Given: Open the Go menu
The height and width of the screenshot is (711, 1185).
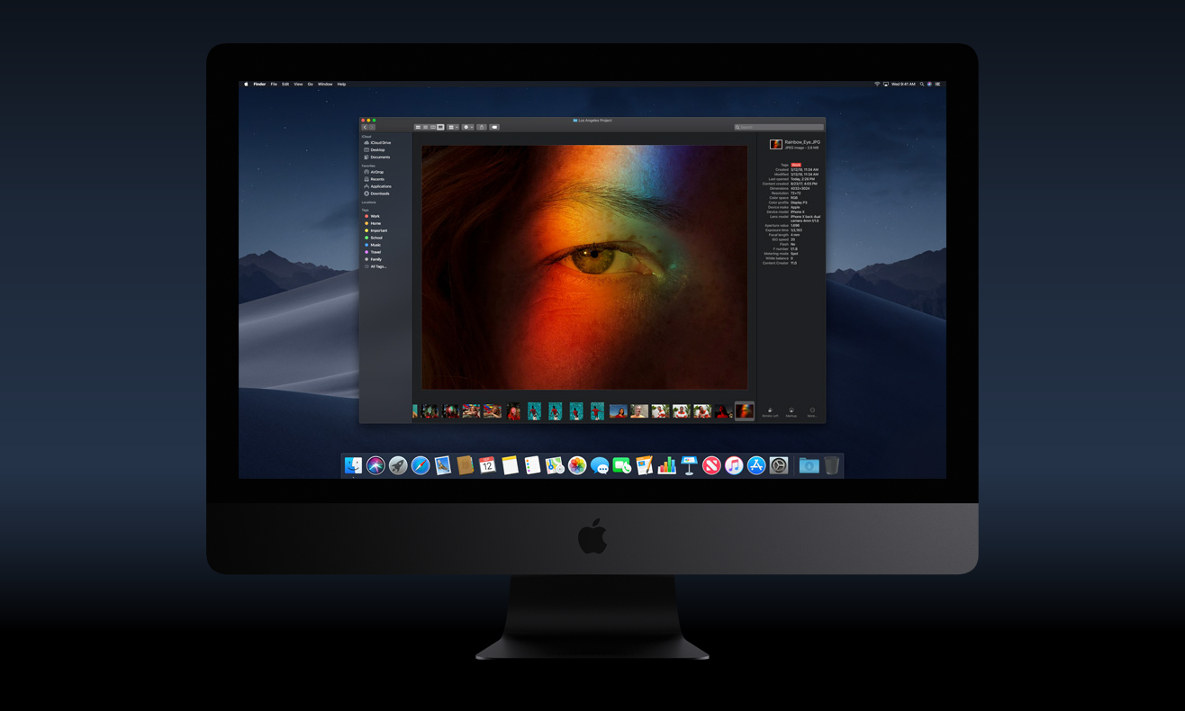Looking at the screenshot, I should (x=311, y=84).
